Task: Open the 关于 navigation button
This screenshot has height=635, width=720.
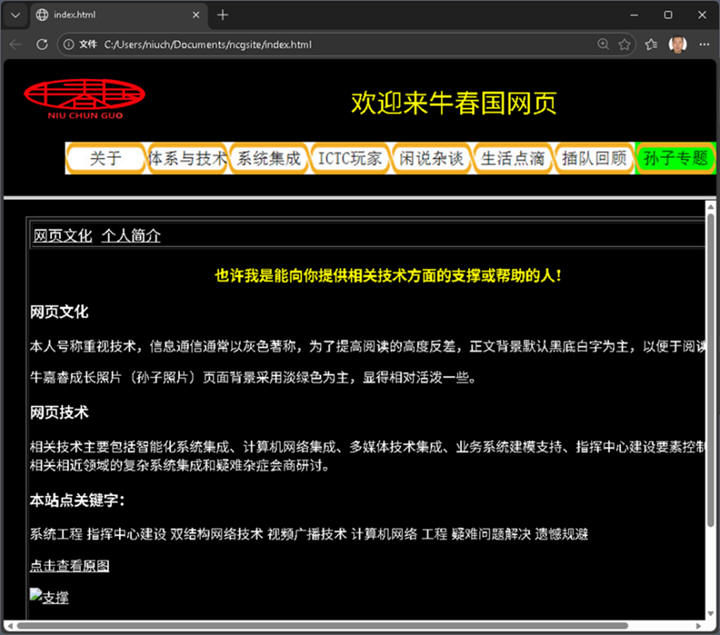Action: 106,158
